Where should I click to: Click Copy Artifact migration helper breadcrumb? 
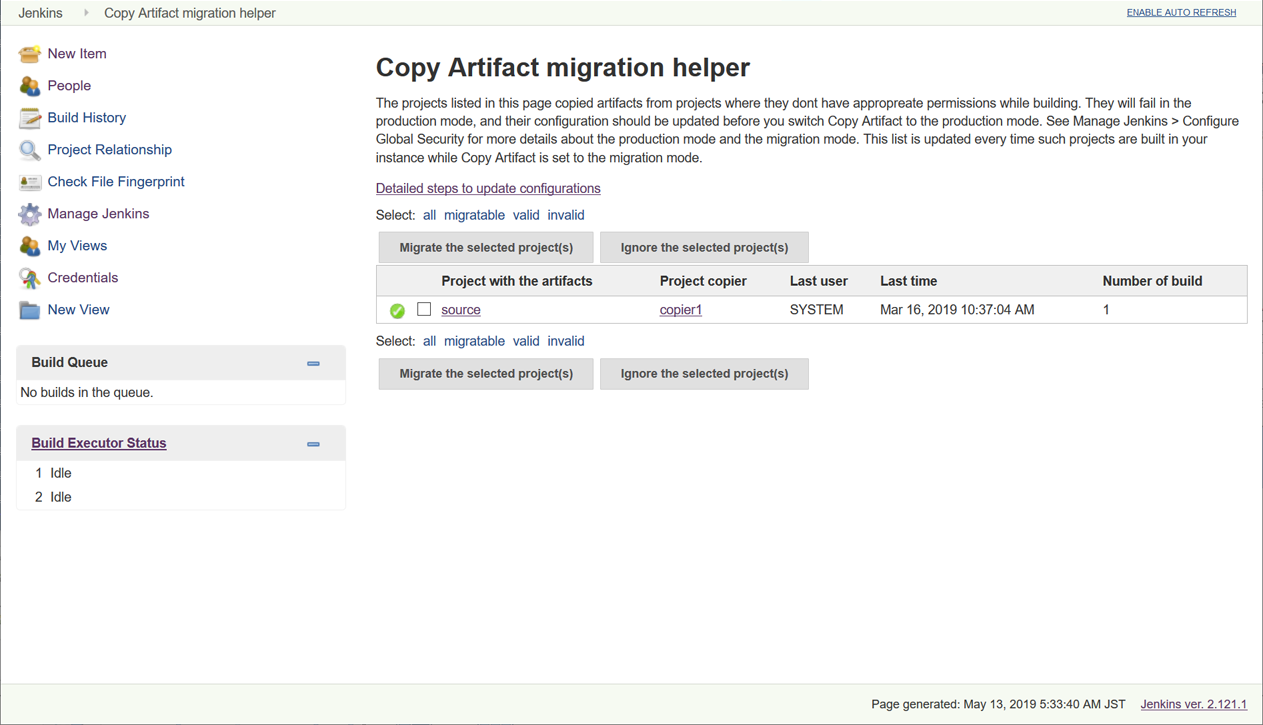point(190,13)
